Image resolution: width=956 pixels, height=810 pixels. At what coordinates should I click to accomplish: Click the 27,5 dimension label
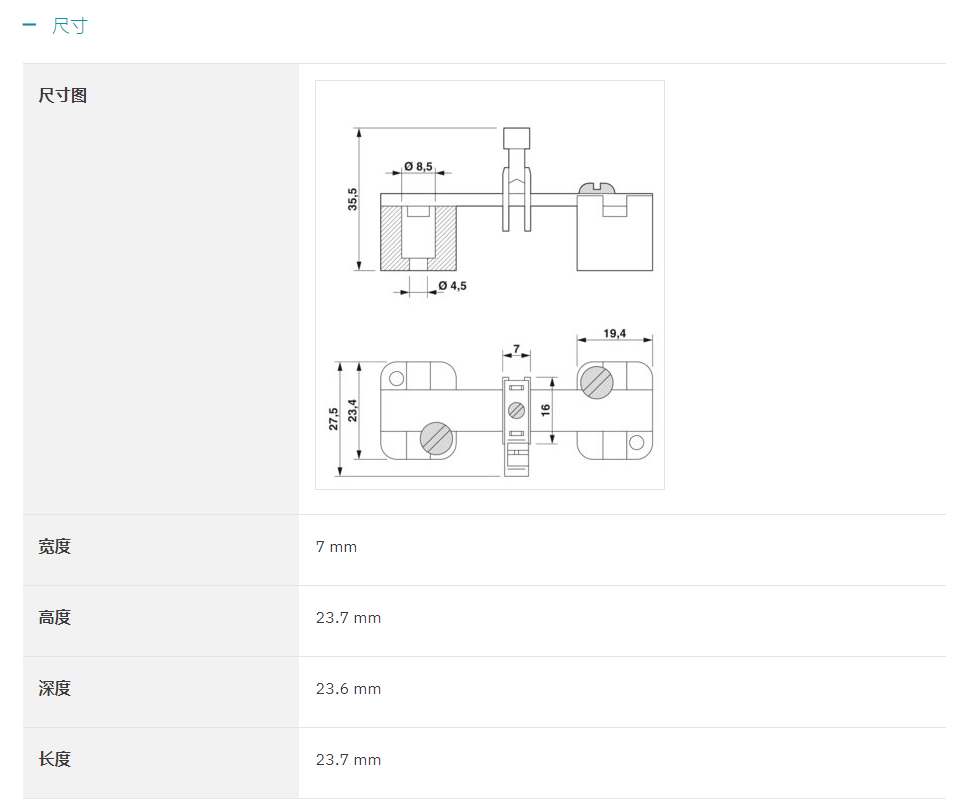tap(334, 419)
